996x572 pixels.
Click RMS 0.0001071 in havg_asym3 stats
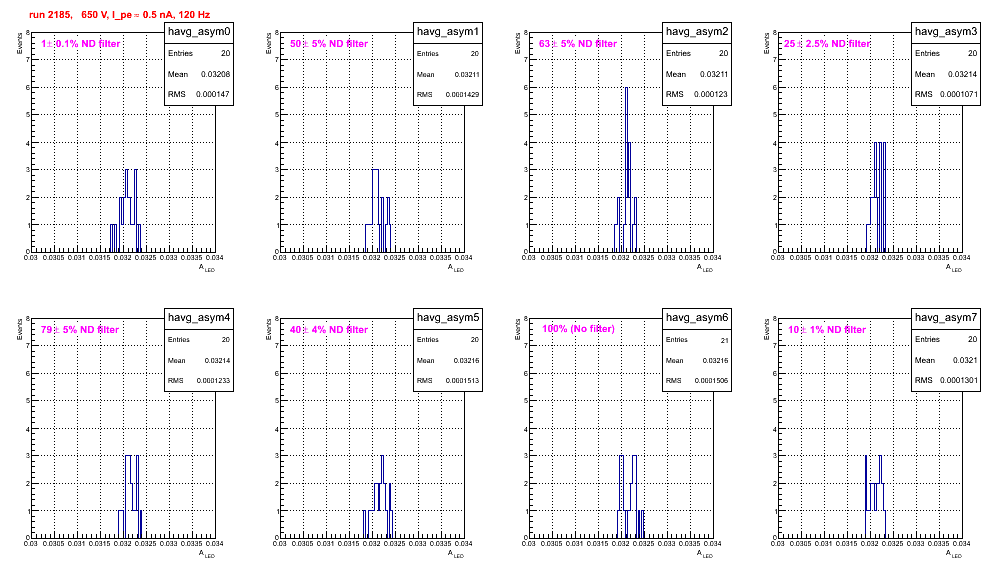946,95
